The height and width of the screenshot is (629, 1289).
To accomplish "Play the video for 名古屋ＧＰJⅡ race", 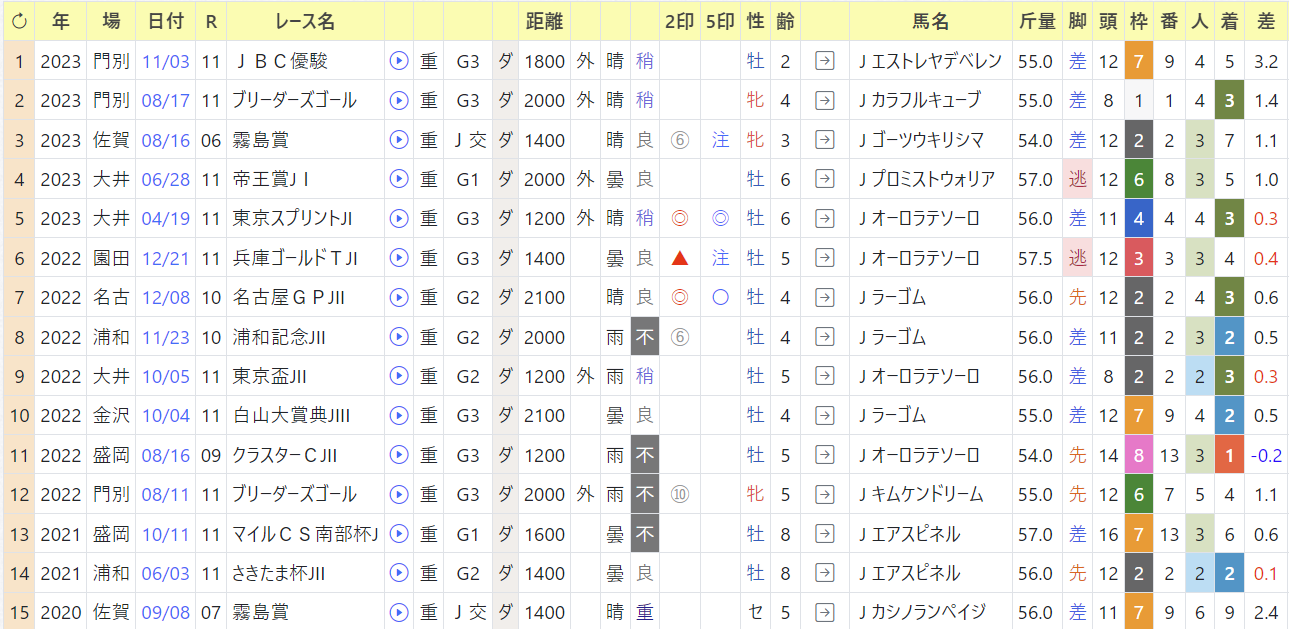I will pyautogui.click(x=399, y=297).
